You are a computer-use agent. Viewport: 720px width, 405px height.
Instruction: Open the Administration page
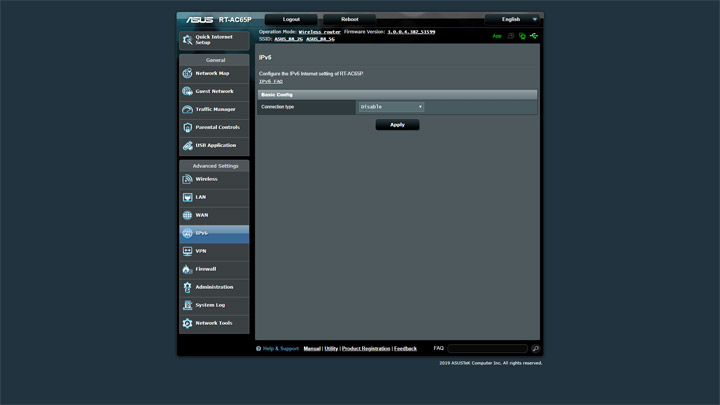tap(214, 287)
